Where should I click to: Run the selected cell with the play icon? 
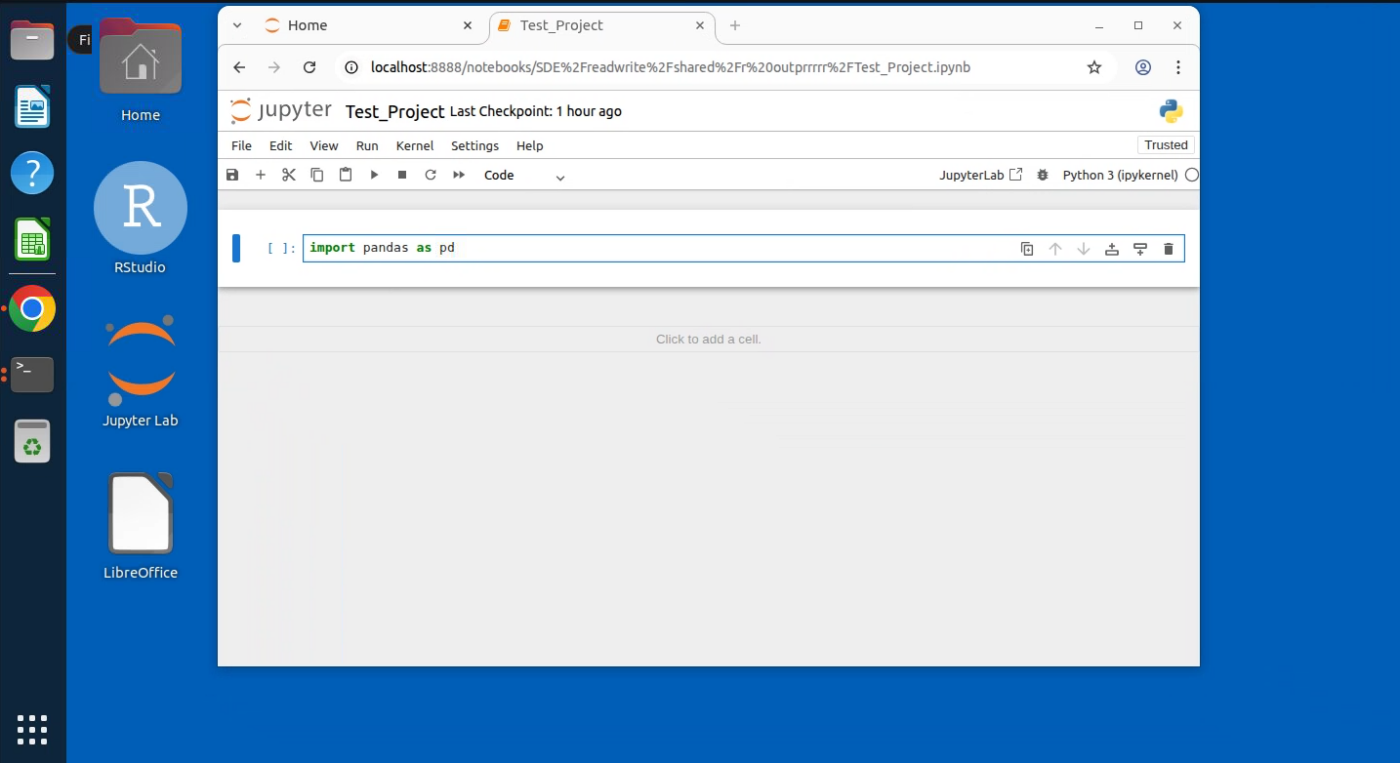[x=374, y=175]
